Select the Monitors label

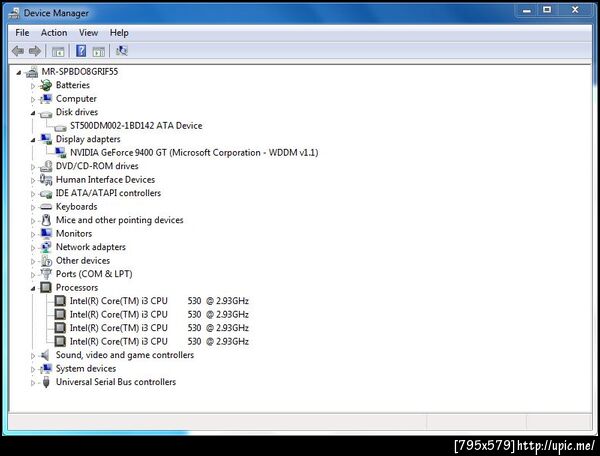[74, 233]
